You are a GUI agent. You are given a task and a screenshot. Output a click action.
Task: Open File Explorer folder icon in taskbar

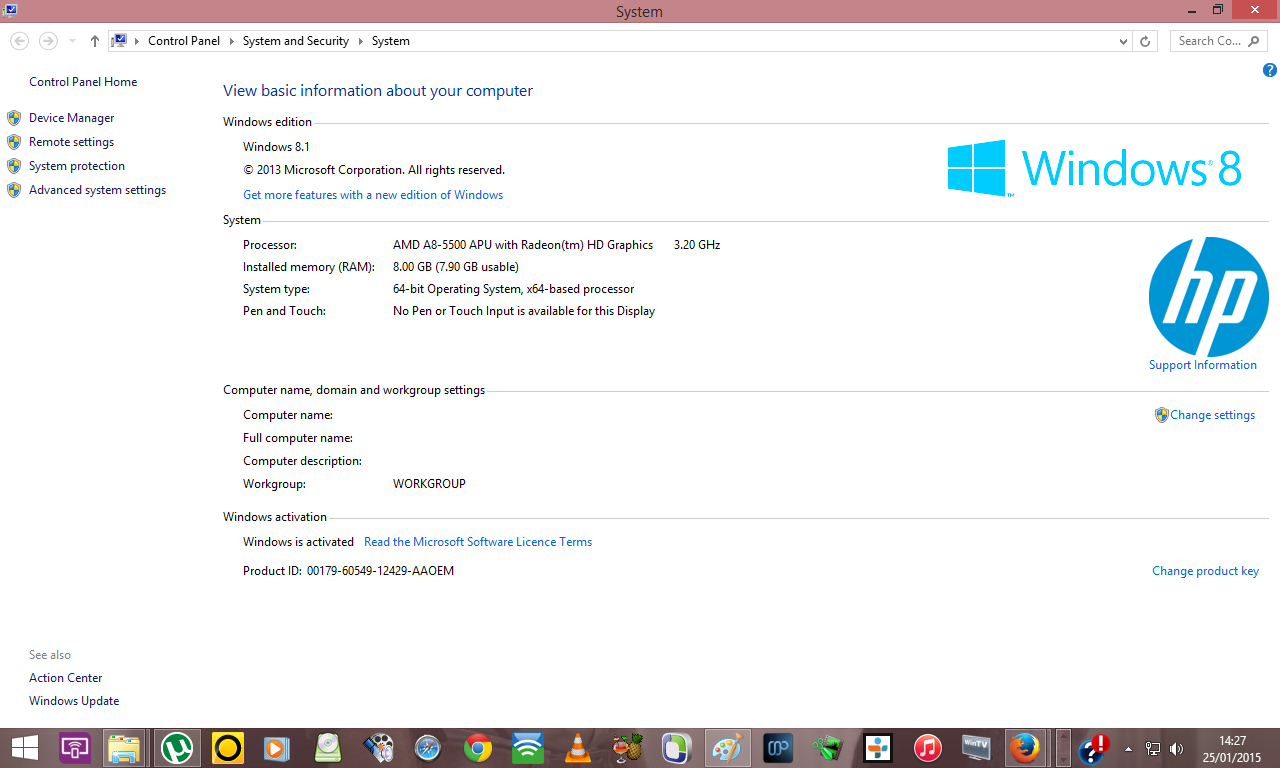pyautogui.click(x=125, y=747)
